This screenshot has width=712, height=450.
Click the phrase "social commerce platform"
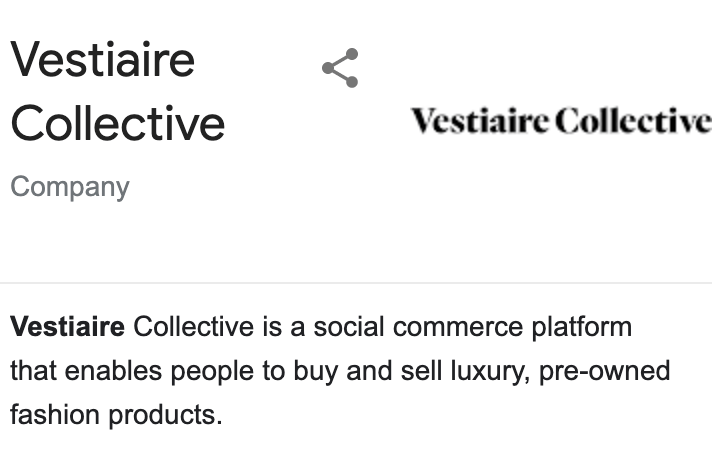click(x=473, y=327)
